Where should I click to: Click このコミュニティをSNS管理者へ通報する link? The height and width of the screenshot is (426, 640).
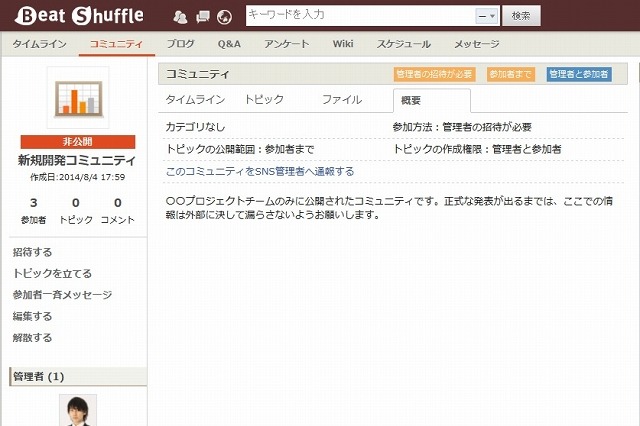click(260, 171)
